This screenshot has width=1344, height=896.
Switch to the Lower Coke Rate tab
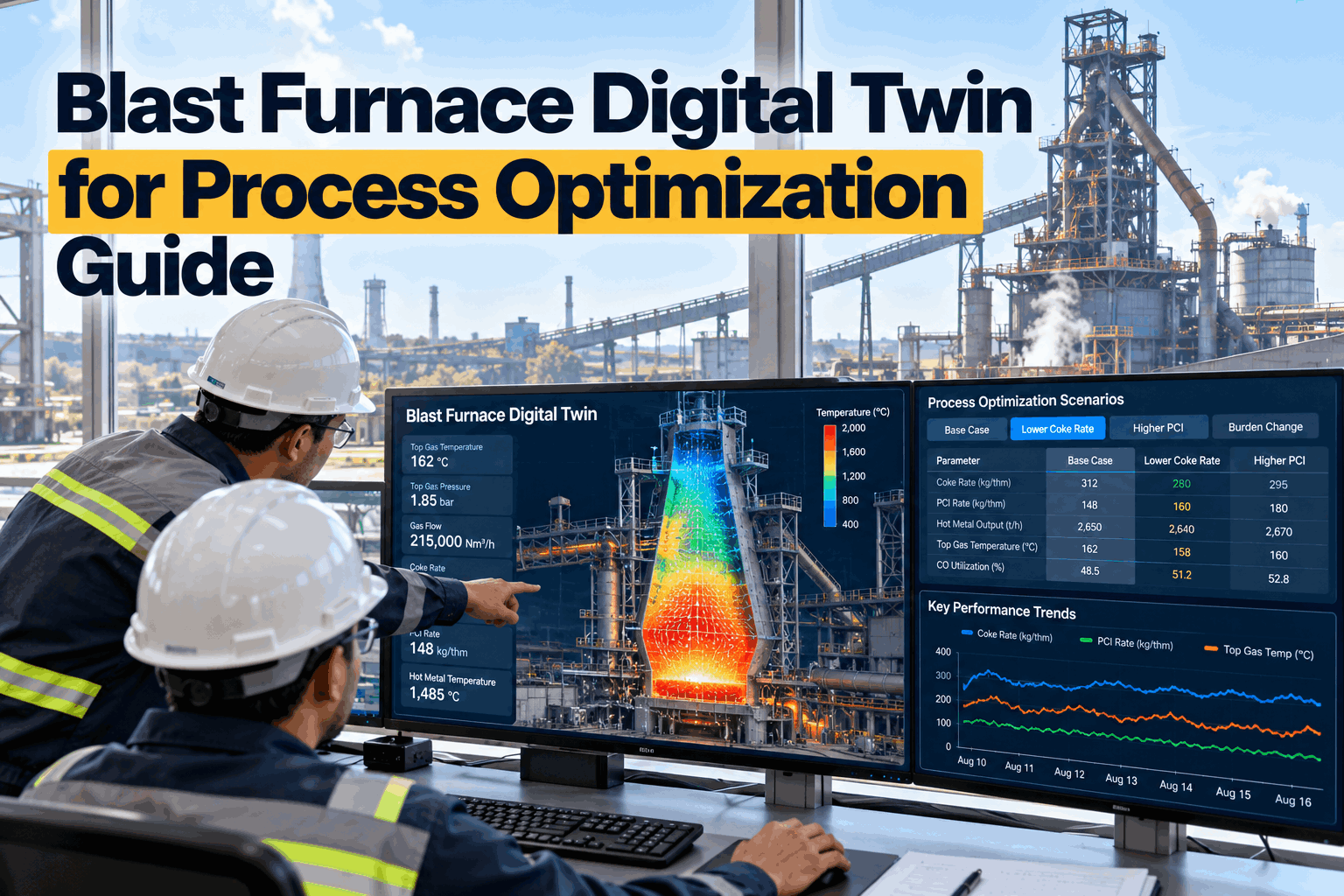1058,429
